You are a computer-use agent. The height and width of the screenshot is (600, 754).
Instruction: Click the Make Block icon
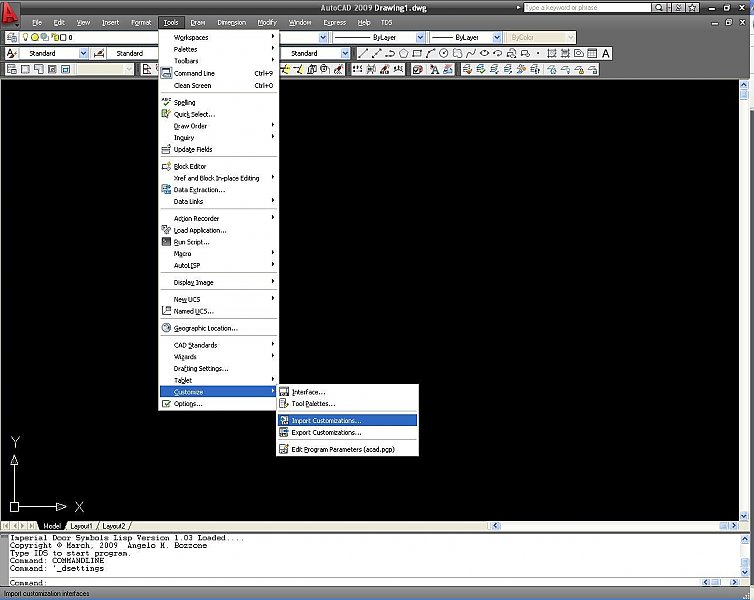tap(525, 53)
